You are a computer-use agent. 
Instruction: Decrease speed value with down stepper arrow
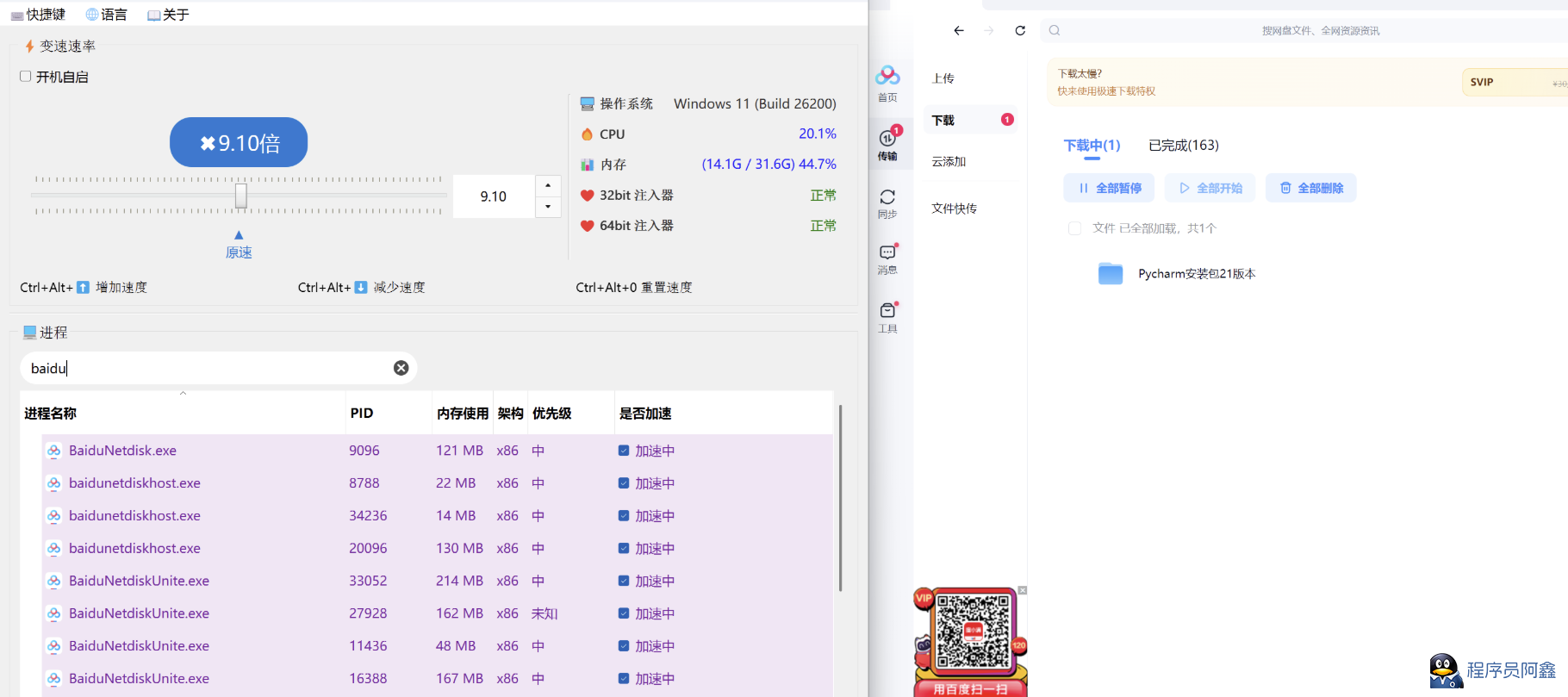click(548, 207)
